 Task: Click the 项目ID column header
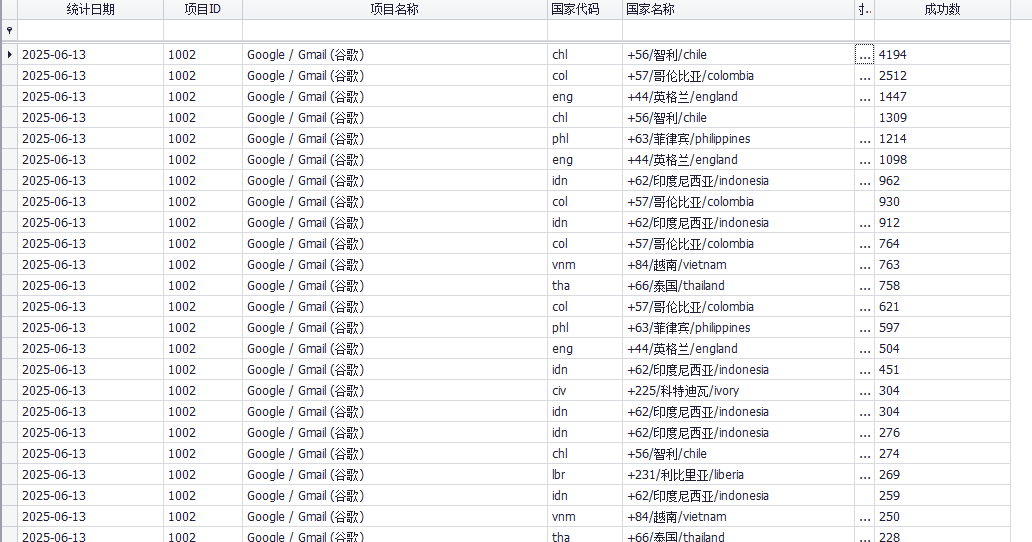coord(203,9)
